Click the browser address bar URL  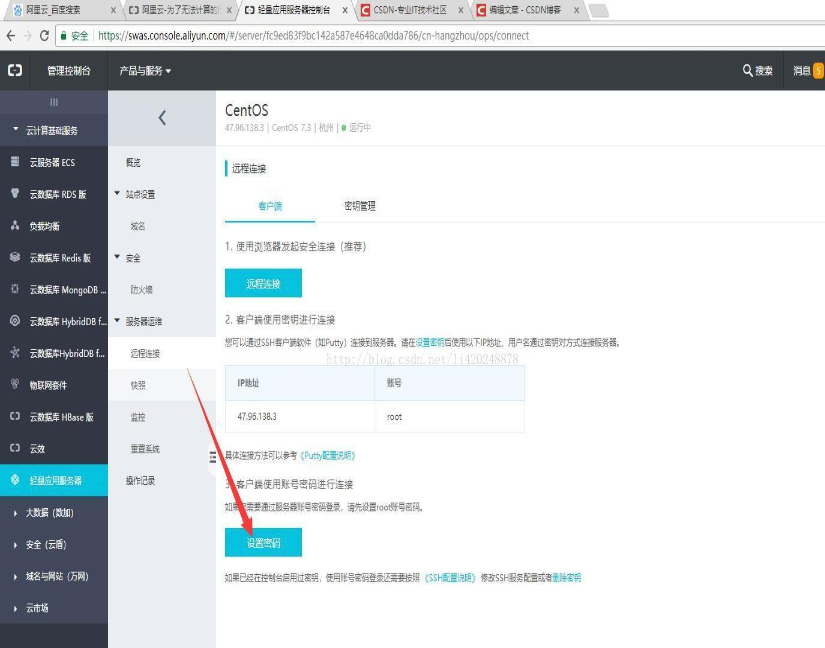tap(314, 36)
